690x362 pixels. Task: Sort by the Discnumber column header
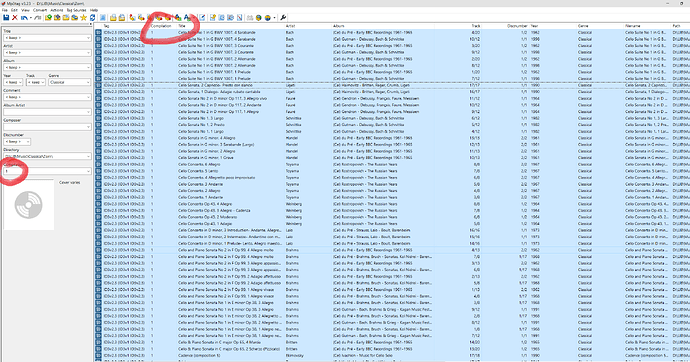tap(517, 26)
